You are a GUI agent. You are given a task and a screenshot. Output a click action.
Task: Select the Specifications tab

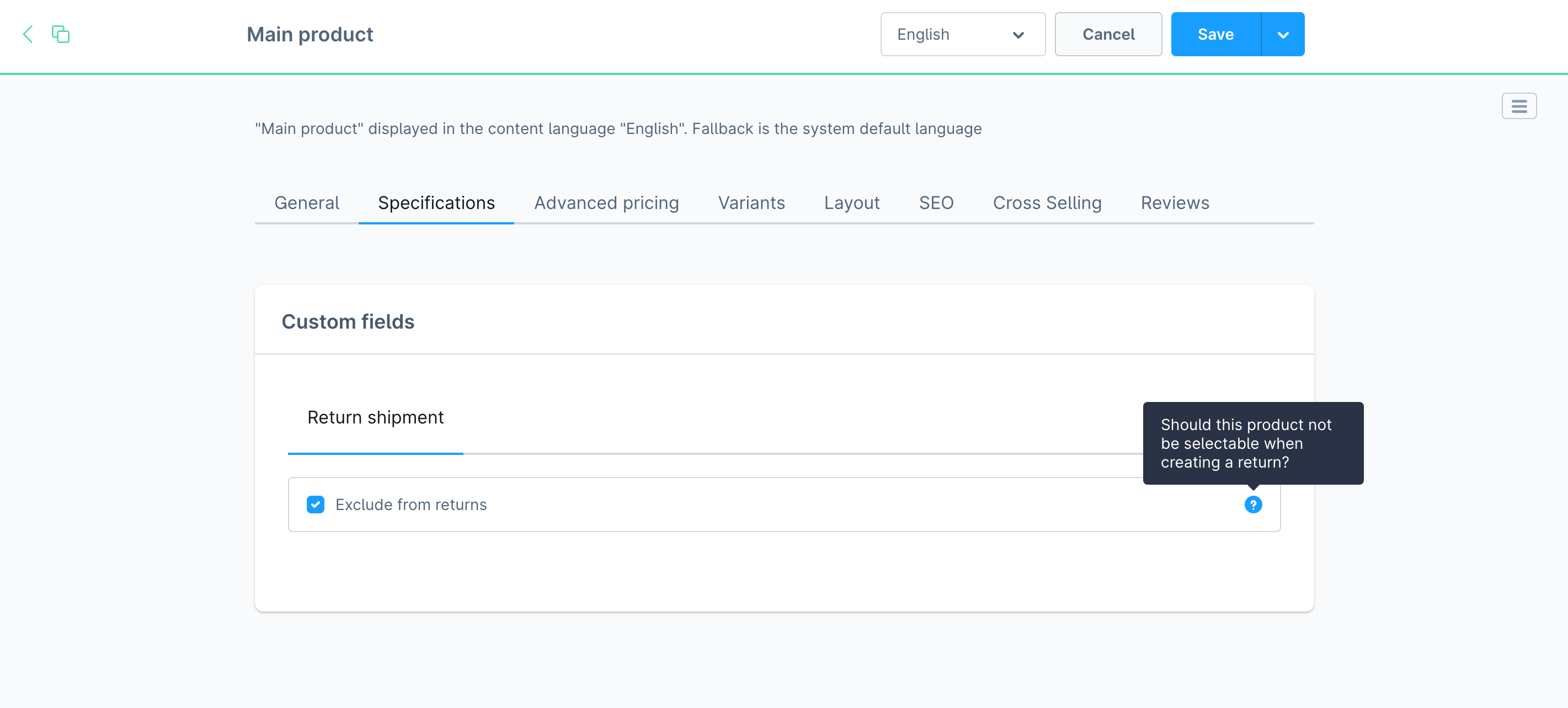pos(436,202)
